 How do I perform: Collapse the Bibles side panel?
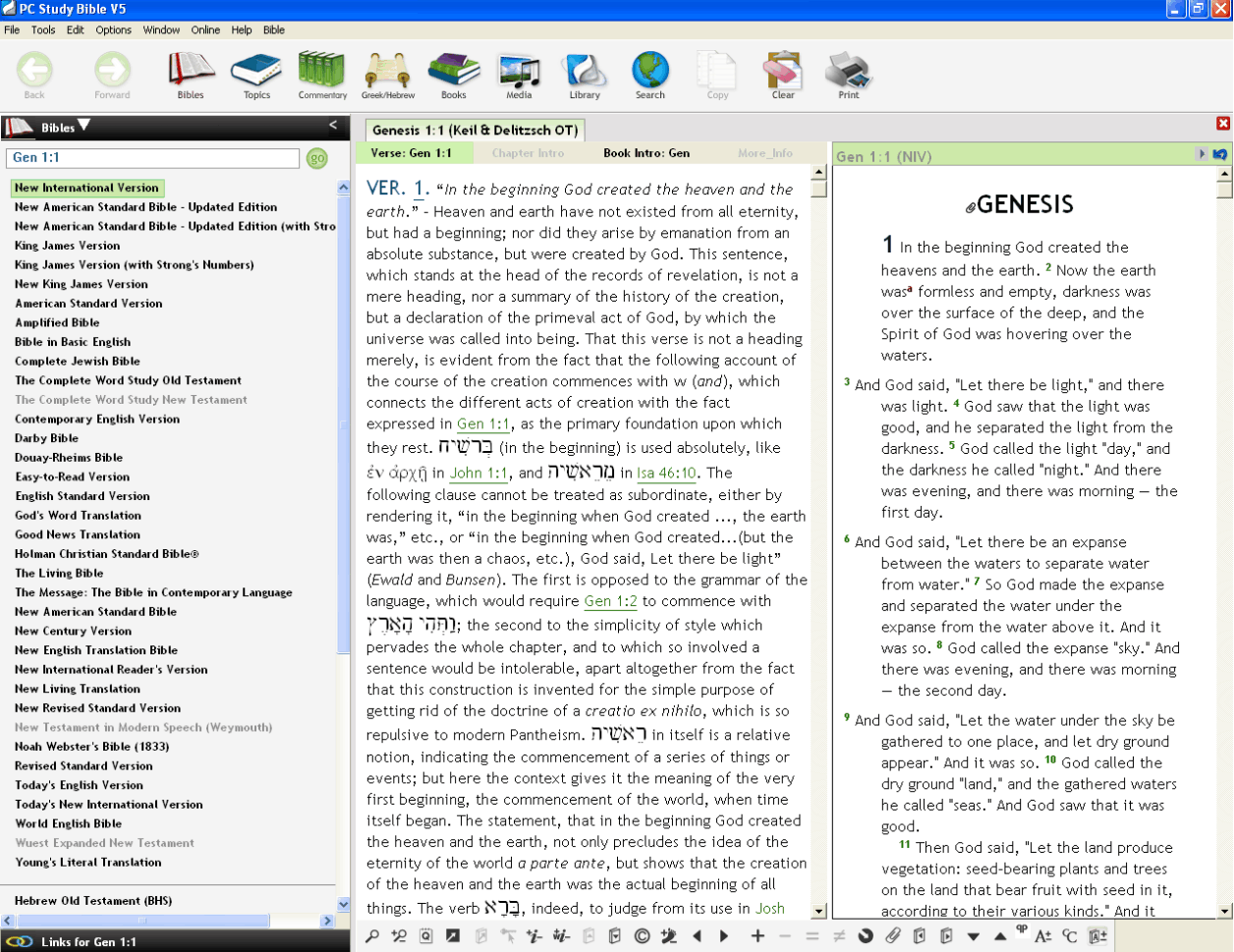pyautogui.click(x=333, y=125)
